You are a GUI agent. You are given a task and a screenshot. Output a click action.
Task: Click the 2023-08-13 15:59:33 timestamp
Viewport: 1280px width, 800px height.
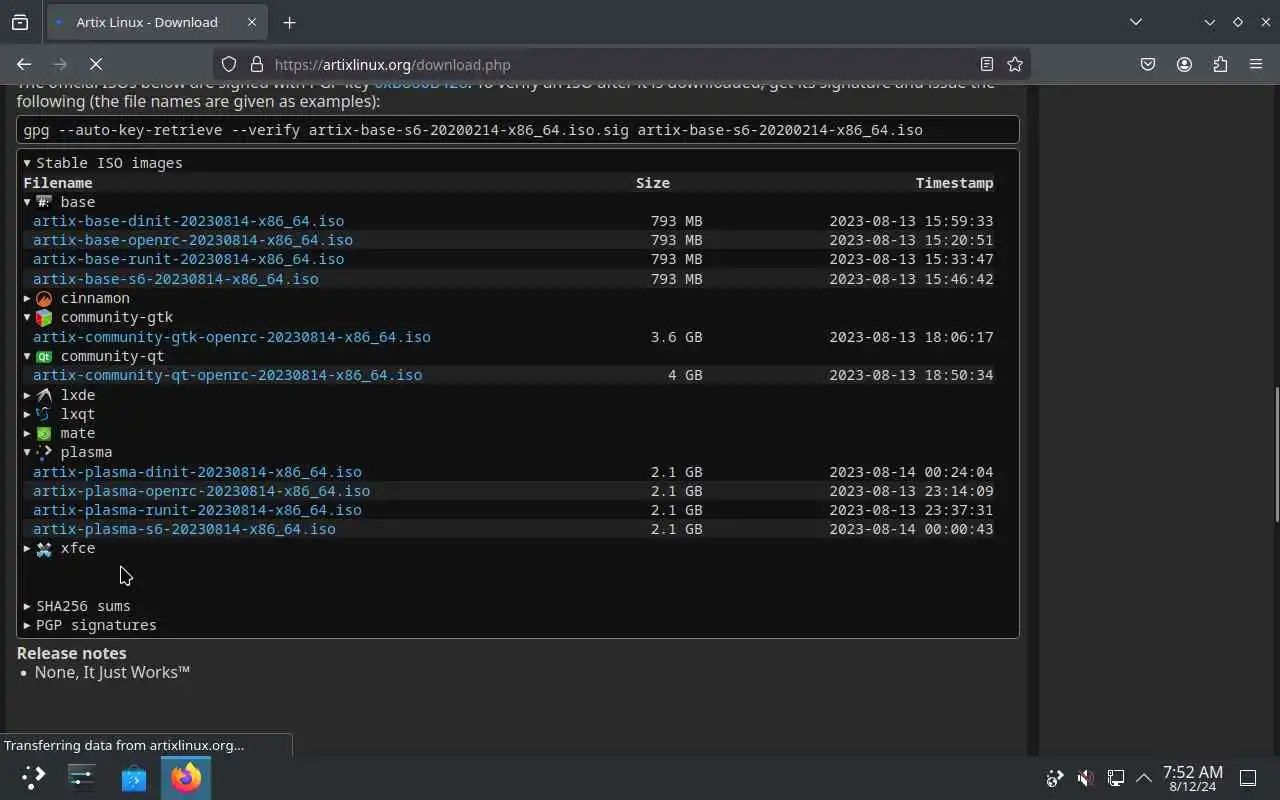tap(911, 221)
